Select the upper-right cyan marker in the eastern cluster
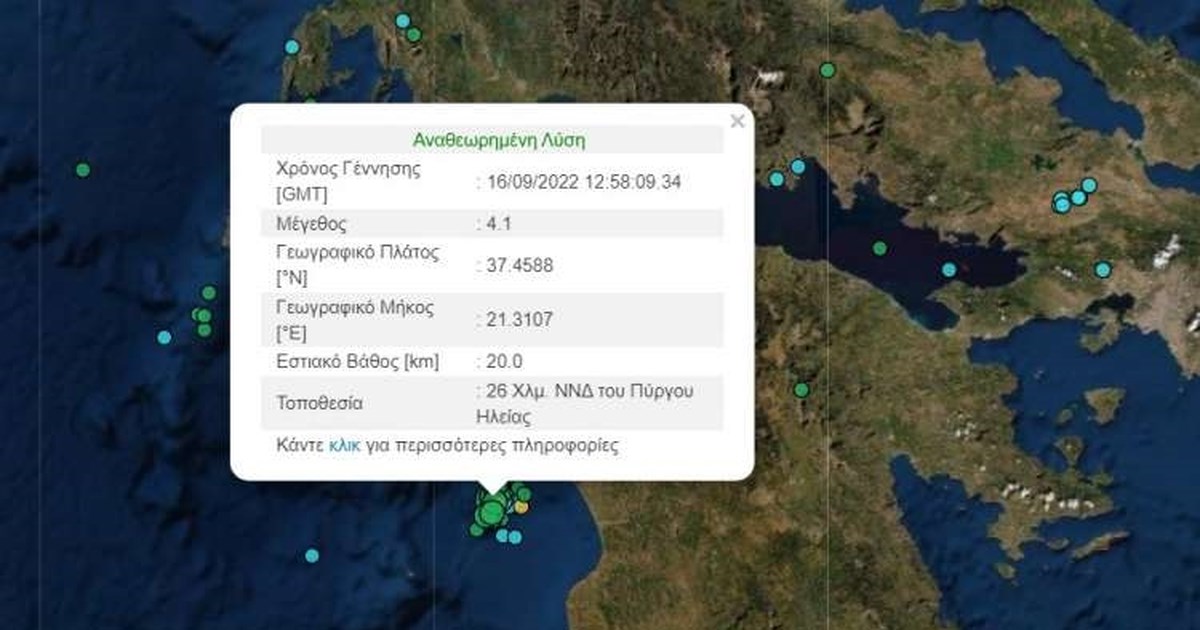This screenshot has height=630, width=1200. [1089, 185]
